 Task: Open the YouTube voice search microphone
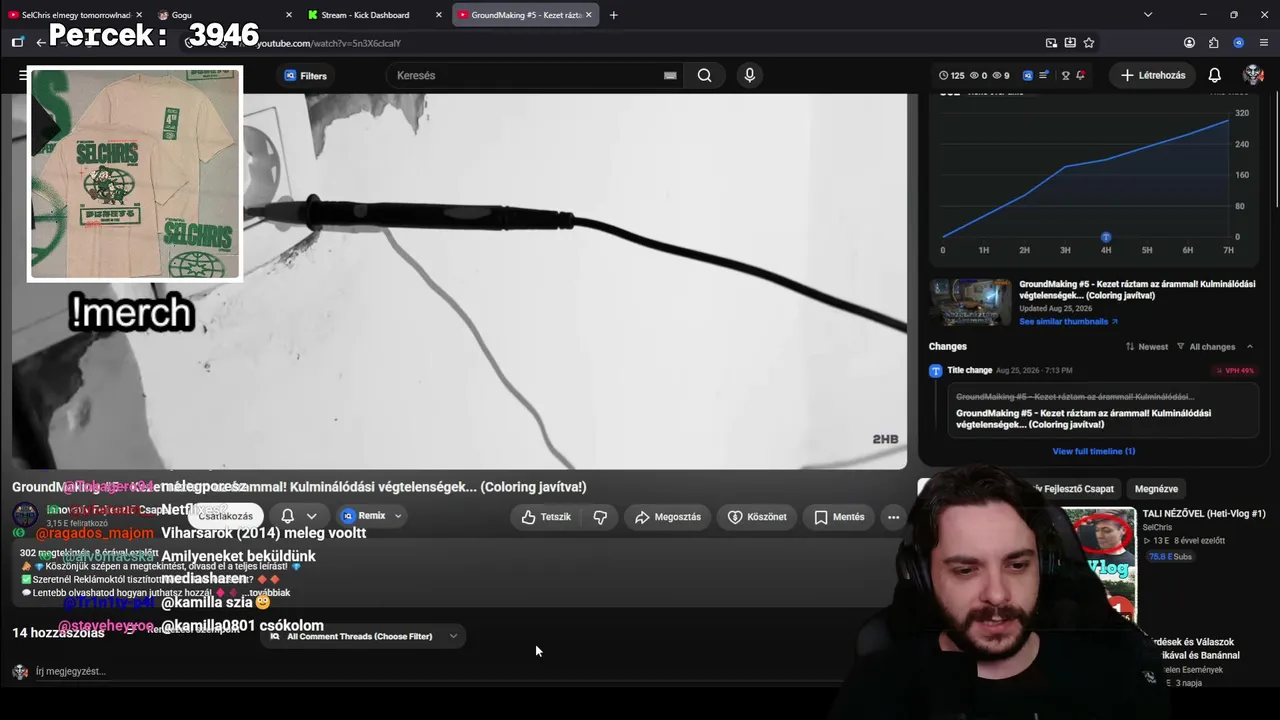pyautogui.click(x=749, y=75)
